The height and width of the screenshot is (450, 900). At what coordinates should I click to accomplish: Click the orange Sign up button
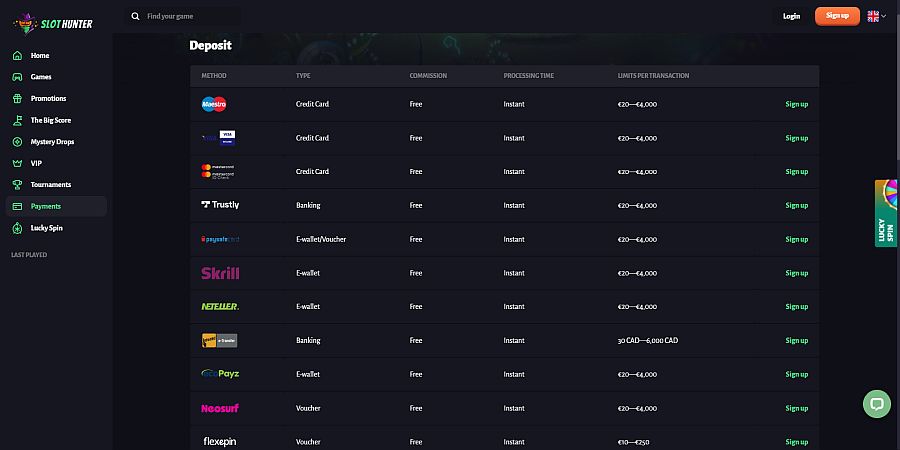click(837, 16)
